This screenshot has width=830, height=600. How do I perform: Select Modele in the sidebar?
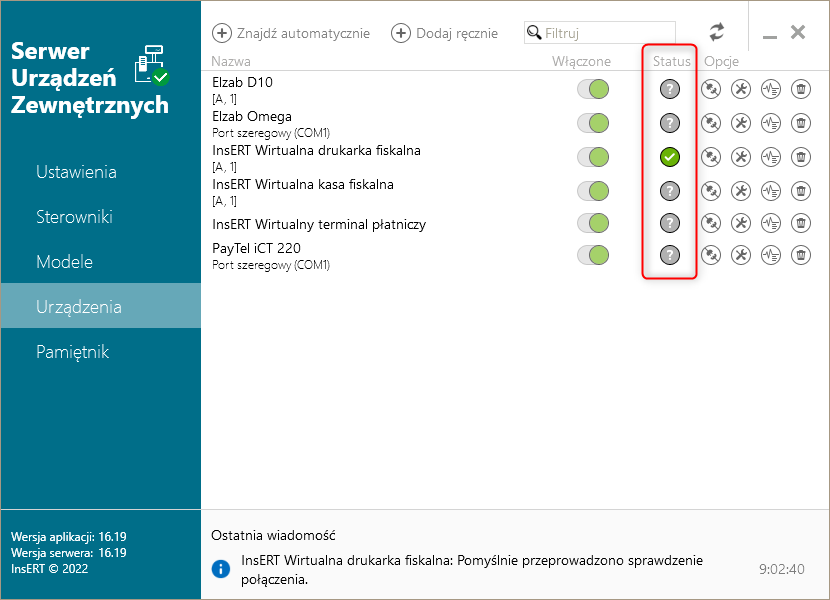101,262
